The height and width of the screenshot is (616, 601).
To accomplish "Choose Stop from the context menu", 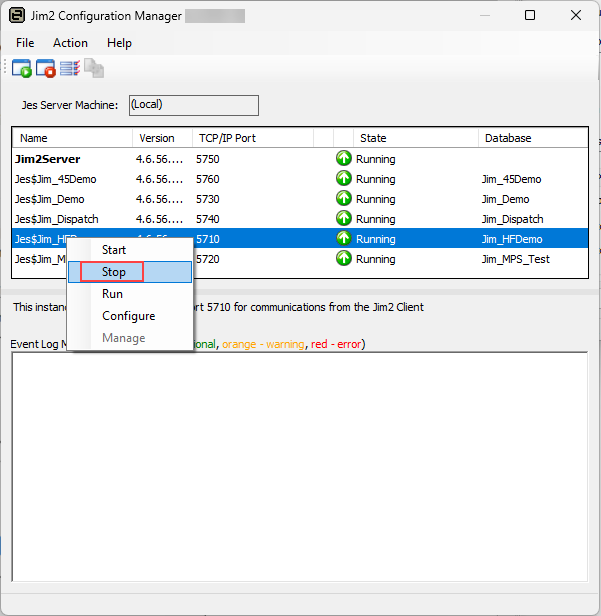I will point(130,272).
